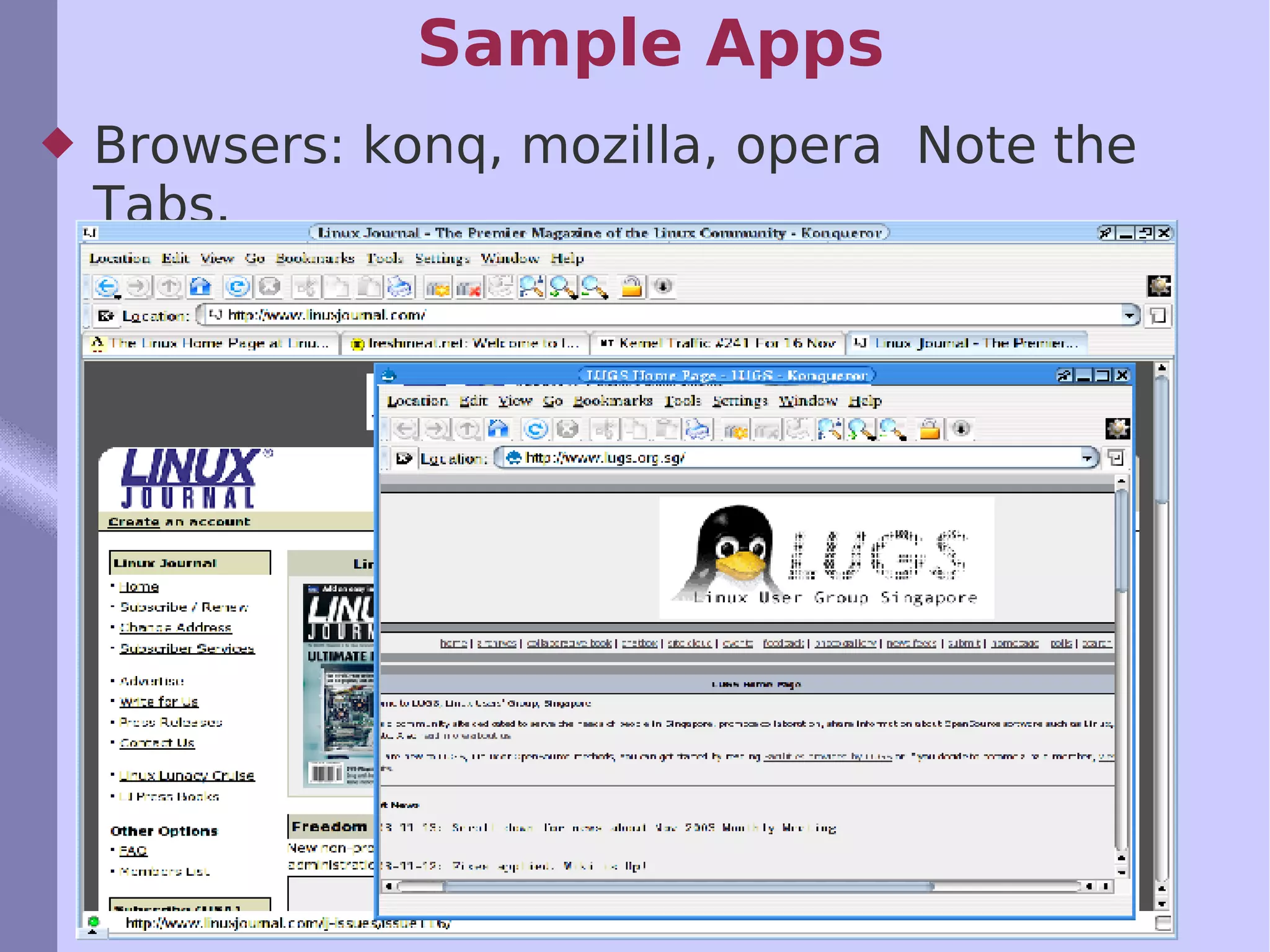
Task: Click the Go button beside Linux Journal URL
Action: coord(1158,316)
